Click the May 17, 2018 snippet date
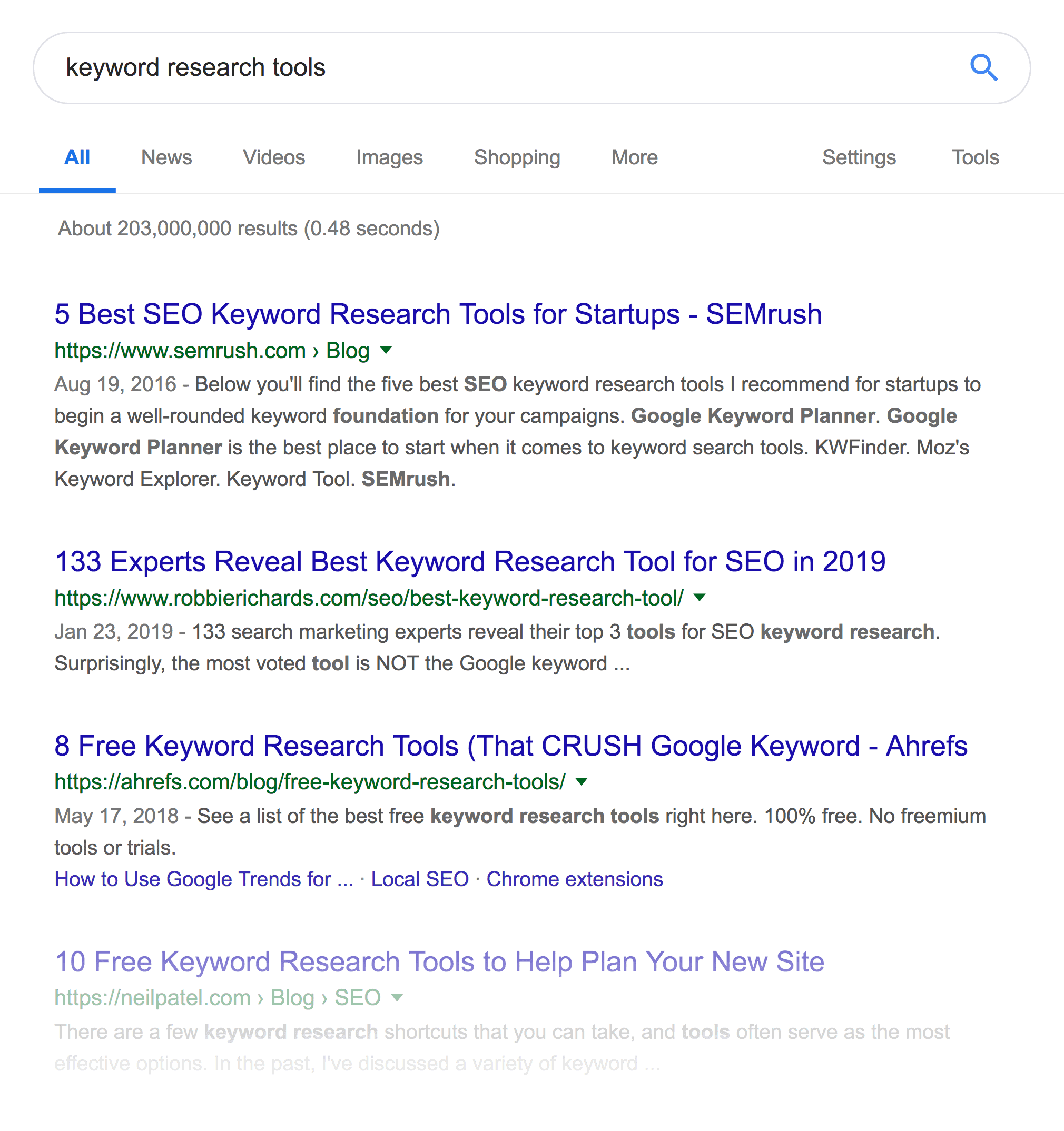 tap(116, 816)
